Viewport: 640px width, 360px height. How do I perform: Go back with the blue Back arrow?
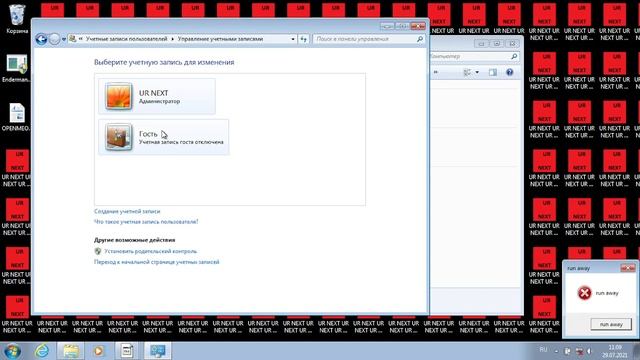pyautogui.click(x=41, y=39)
